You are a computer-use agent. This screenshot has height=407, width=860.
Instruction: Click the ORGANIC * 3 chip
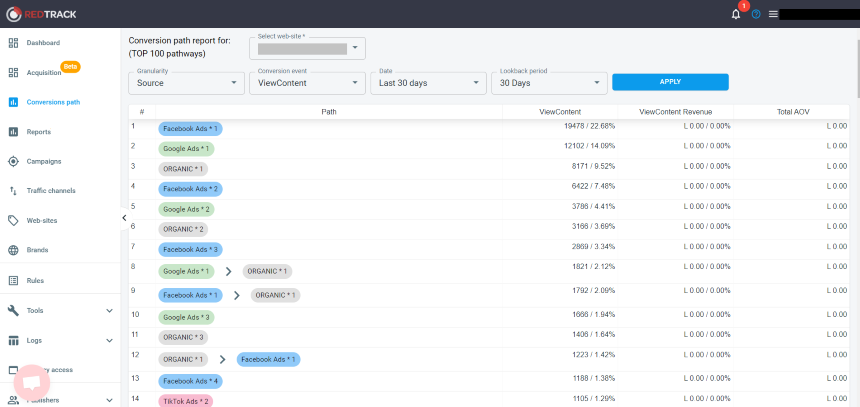(183, 337)
